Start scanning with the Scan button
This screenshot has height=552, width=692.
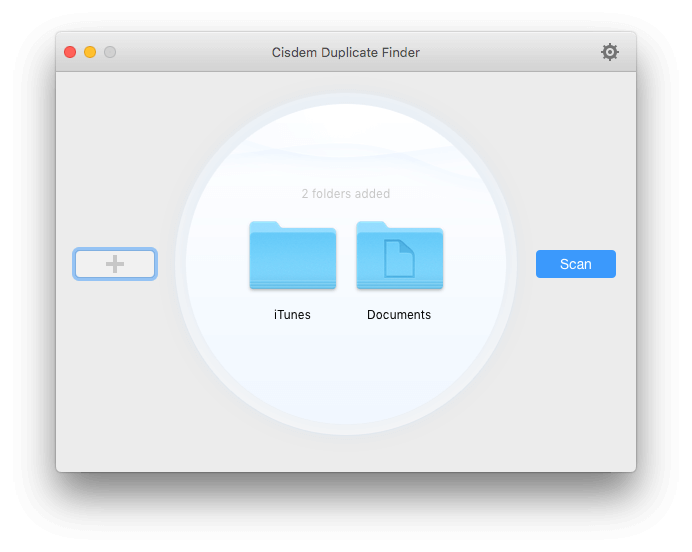[x=575, y=264]
